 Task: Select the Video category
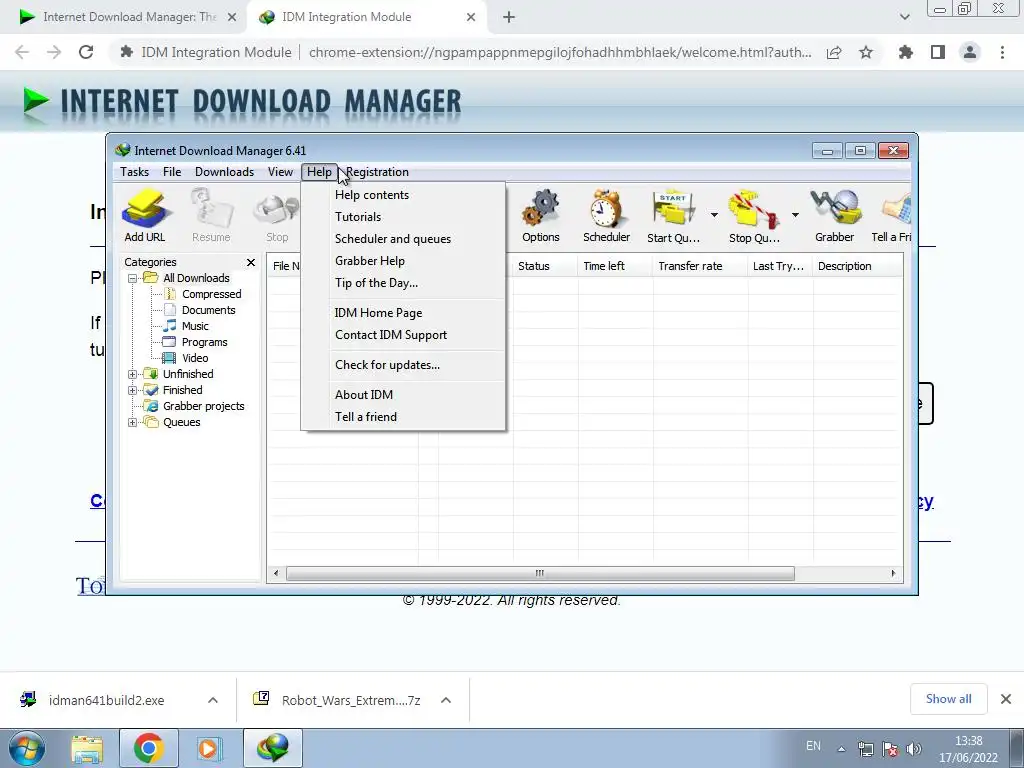coord(195,359)
